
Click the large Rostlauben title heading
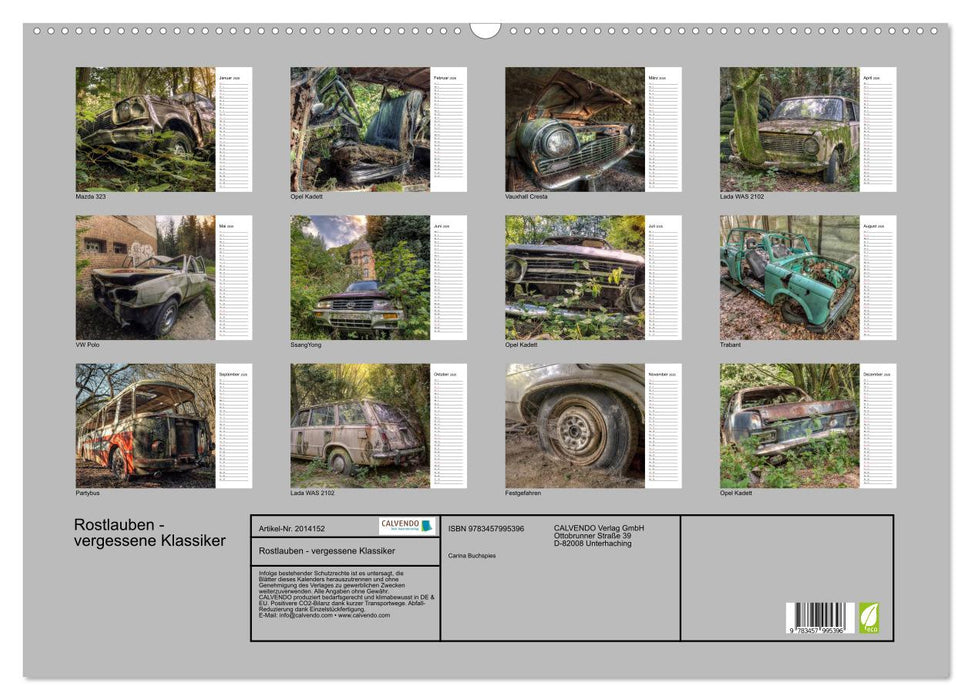150,533
